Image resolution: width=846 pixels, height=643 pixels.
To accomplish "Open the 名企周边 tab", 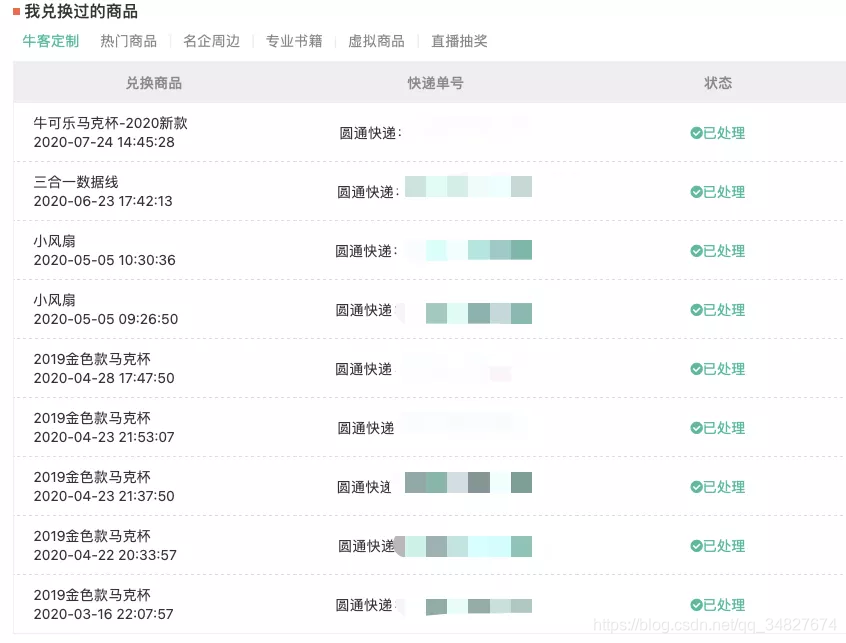I will point(212,41).
